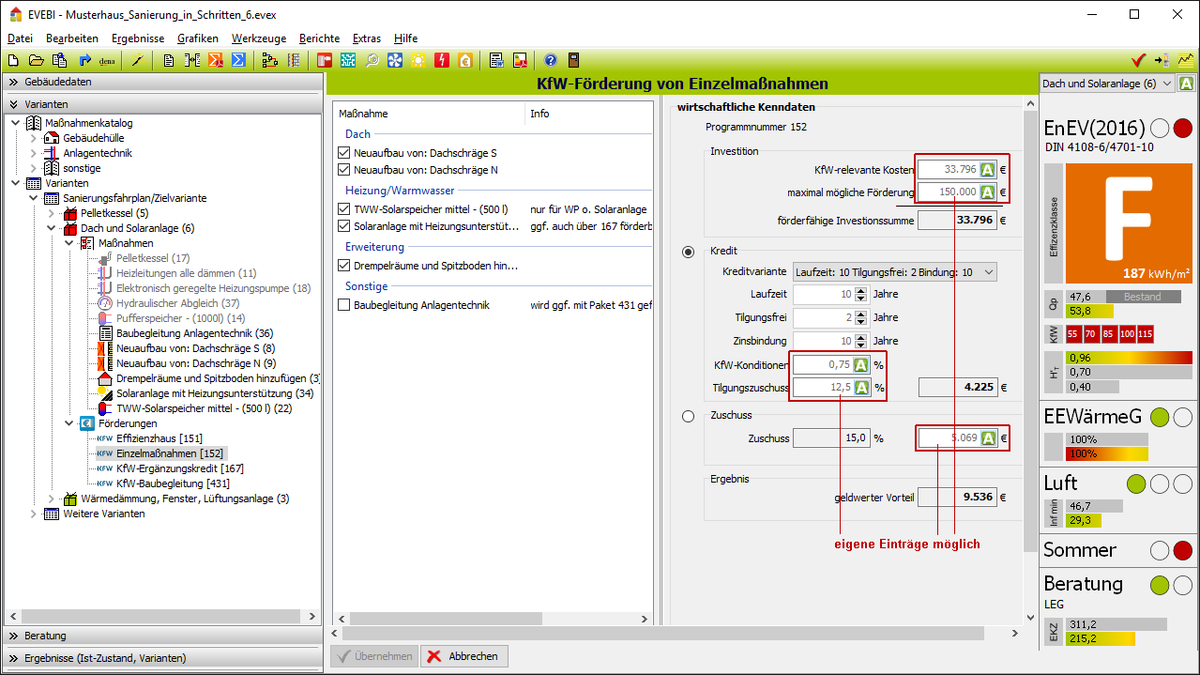1200x675 pixels.
Task: Open the Ergebnisse menu
Action: click(137, 38)
